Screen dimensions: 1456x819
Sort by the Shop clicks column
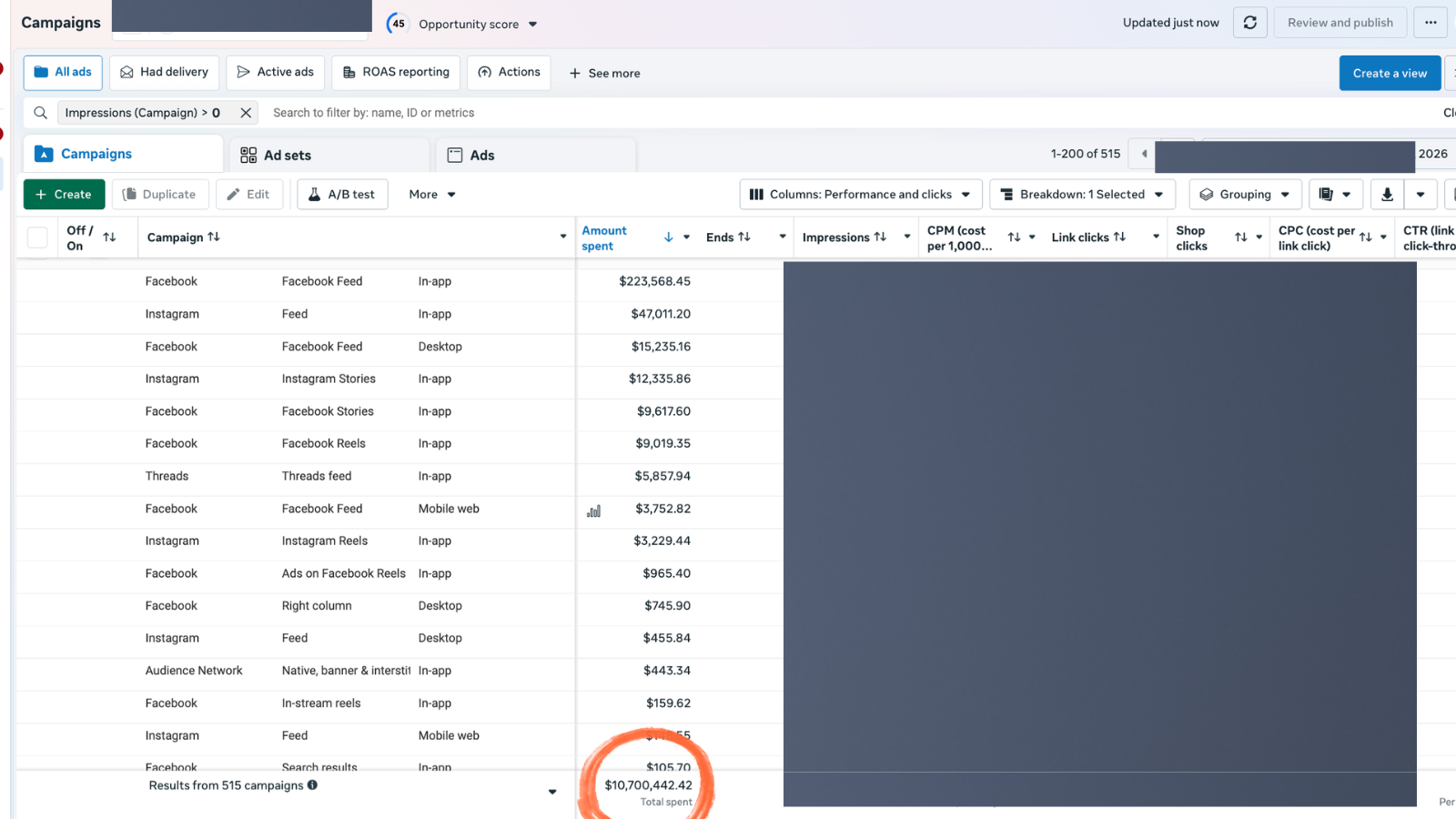(x=1240, y=238)
